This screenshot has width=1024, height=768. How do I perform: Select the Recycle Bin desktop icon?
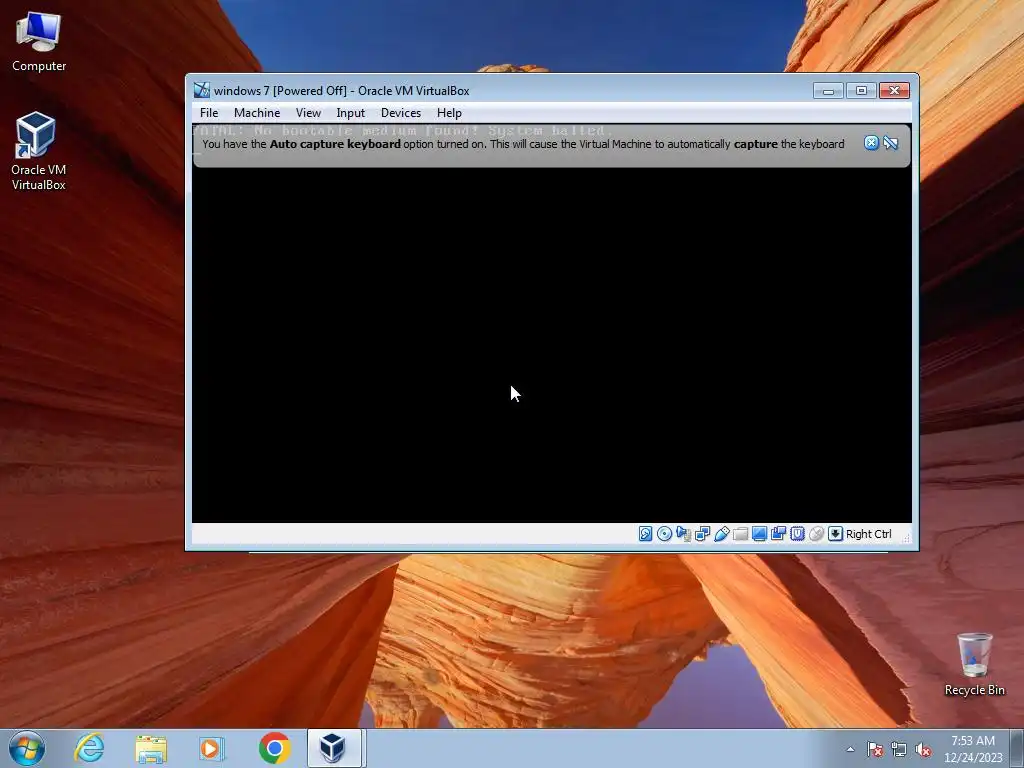(x=974, y=664)
